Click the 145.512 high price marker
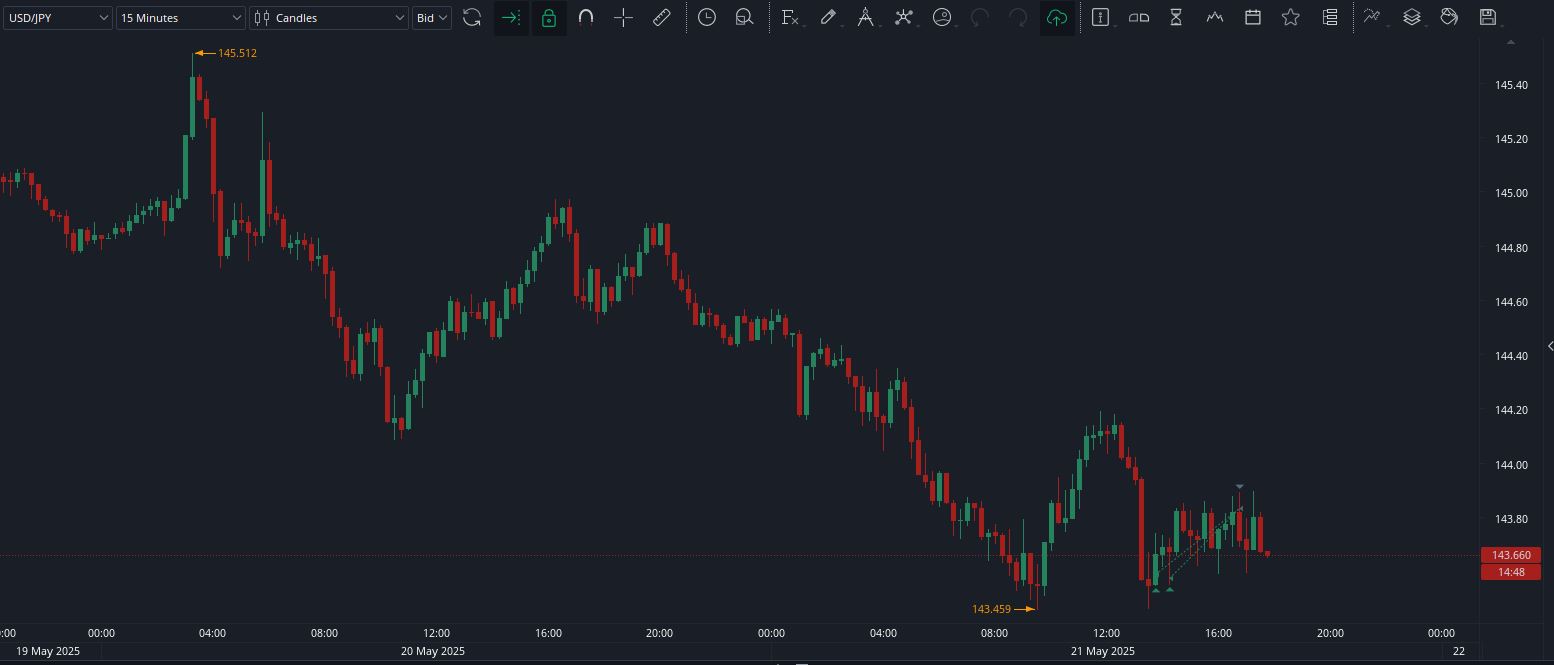The height and width of the screenshot is (665, 1554). point(226,53)
